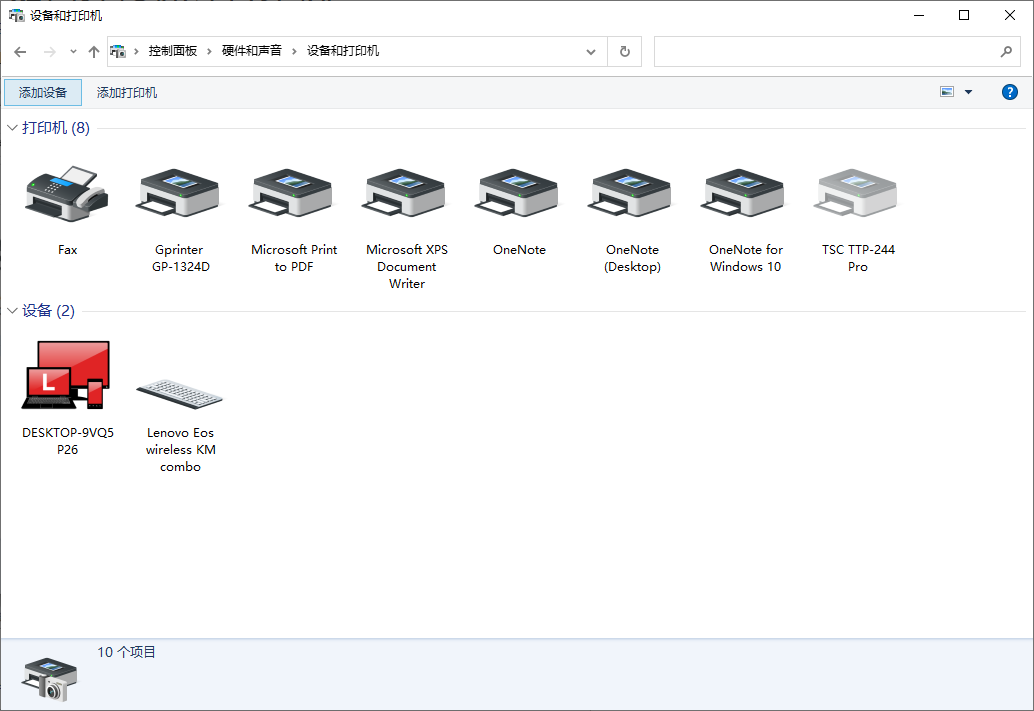
Task: Select the Fax printer icon
Action: [x=67, y=193]
